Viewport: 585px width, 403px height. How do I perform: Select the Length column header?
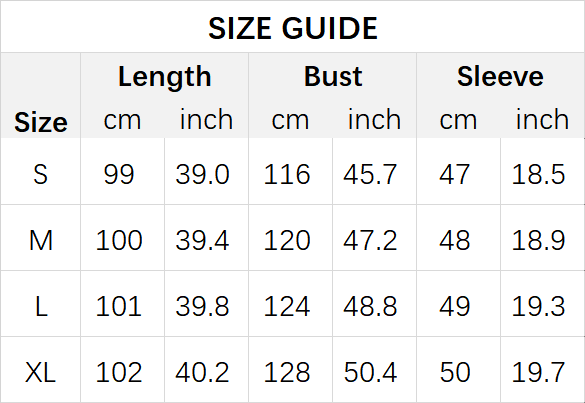(x=165, y=77)
